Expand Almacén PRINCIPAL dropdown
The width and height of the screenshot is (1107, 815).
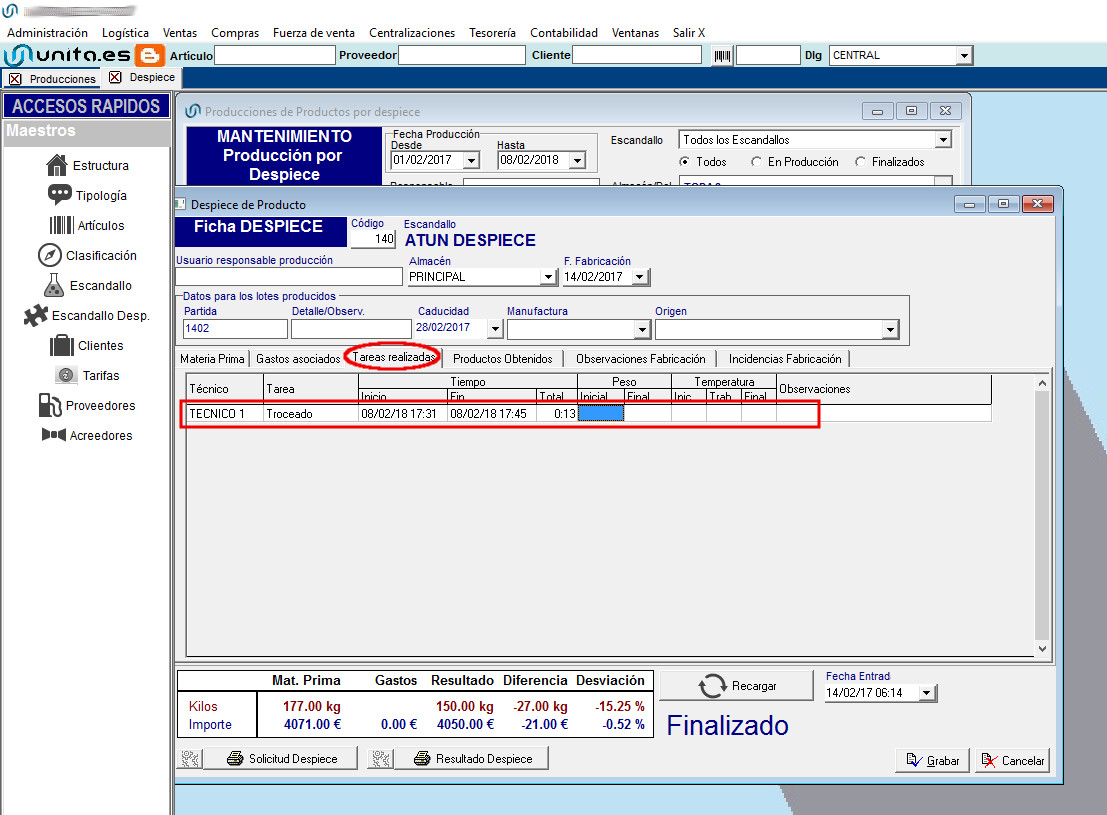pyautogui.click(x=549, y=277)
